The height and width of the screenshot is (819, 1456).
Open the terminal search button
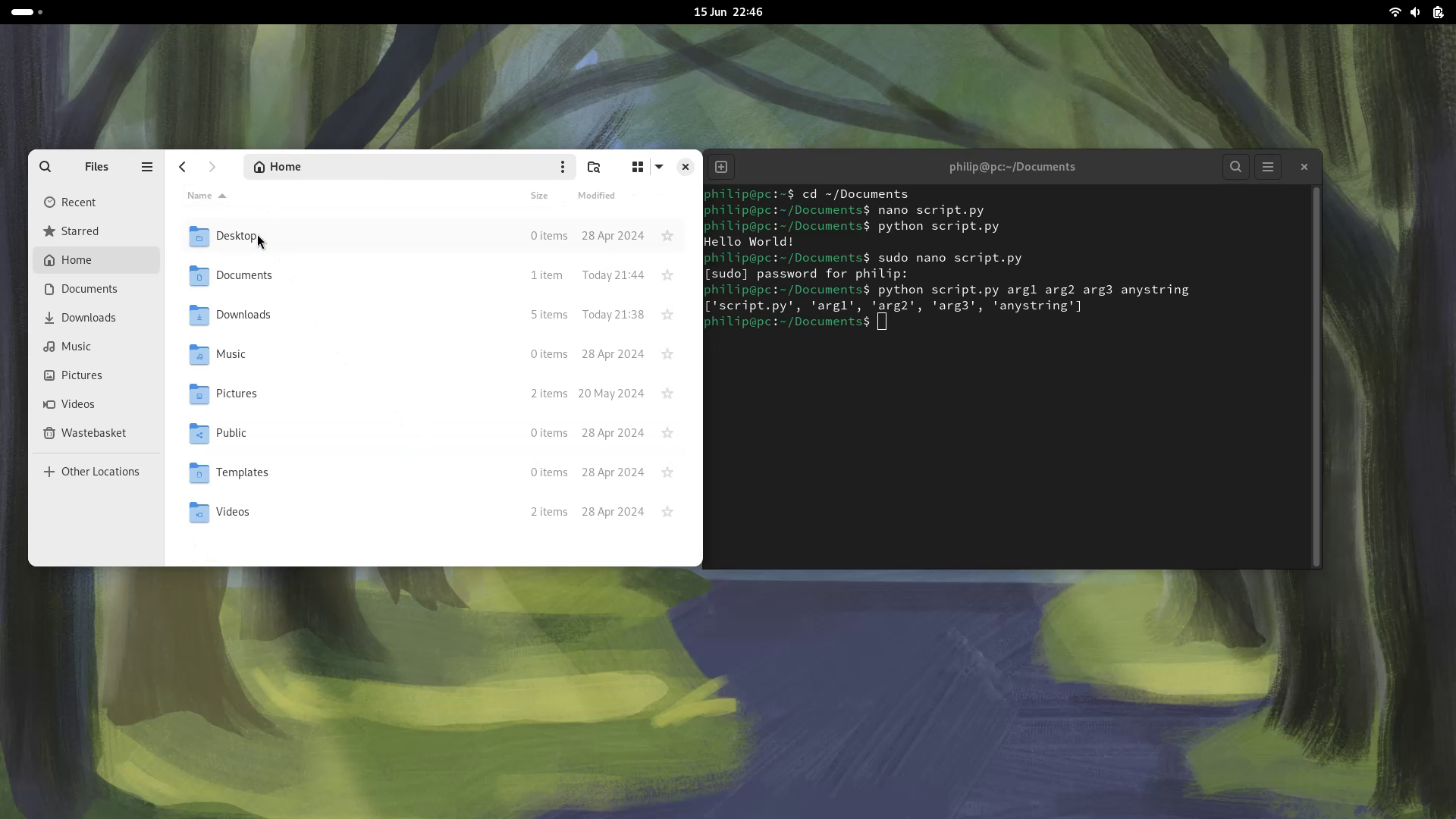click(1235, 167)
